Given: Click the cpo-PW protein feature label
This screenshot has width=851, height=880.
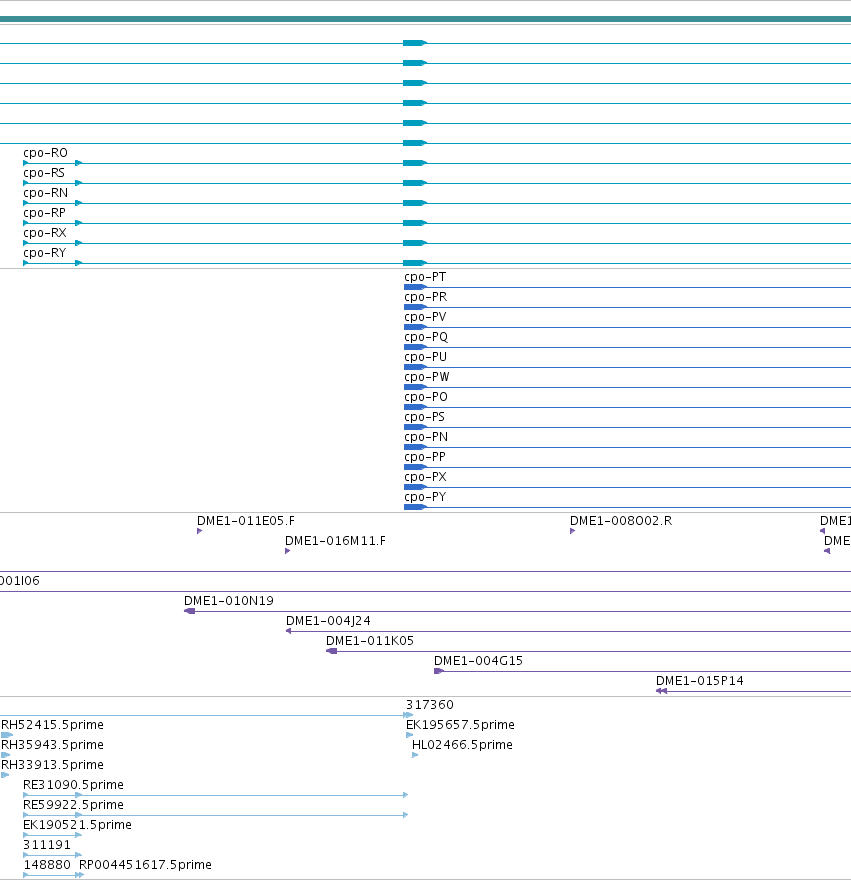Looking at the screenshot, I should (x=427, y=377).
